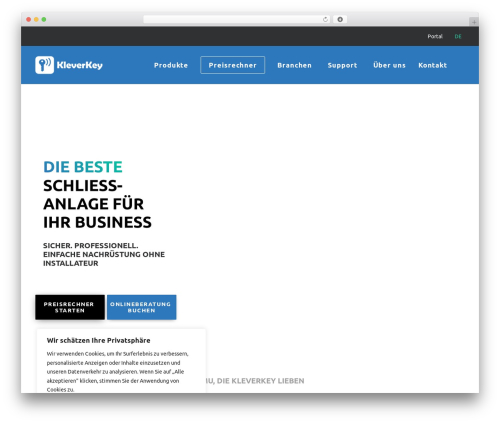Minimize the window with yellow button
The width and height of the screenshot is (500, 423).
(36, 19)
